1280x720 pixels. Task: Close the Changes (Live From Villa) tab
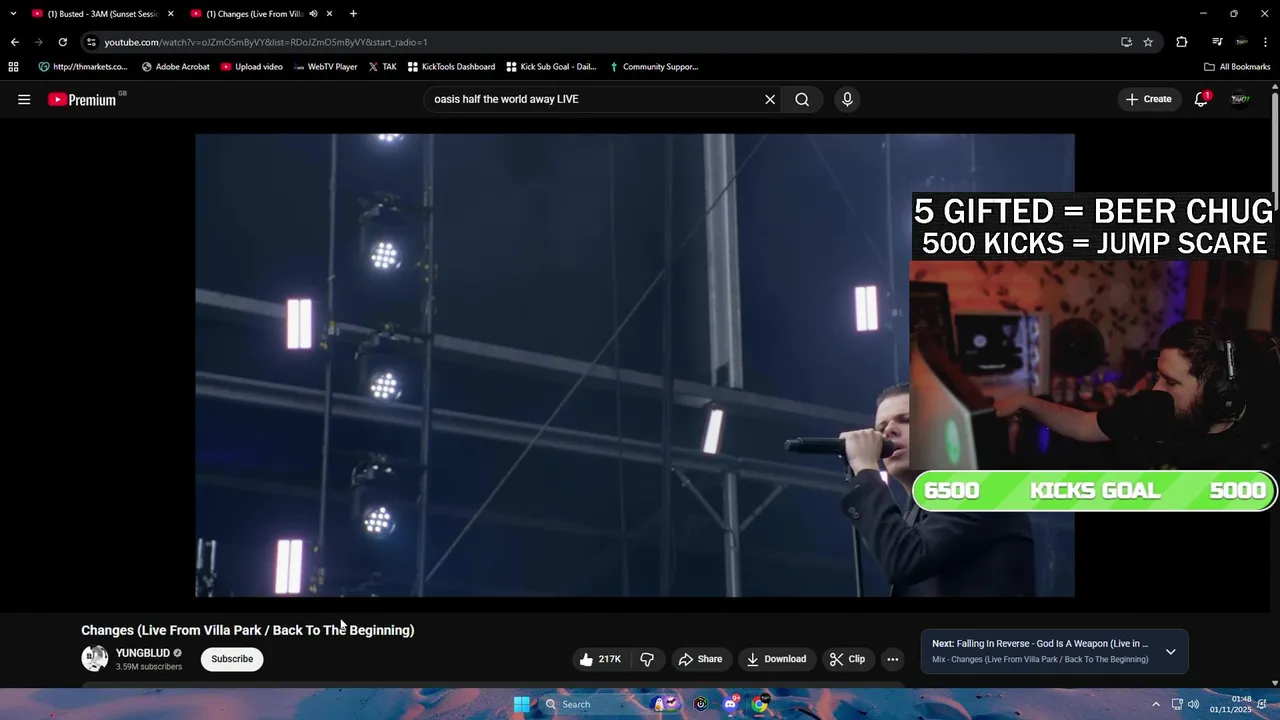pos(329,14)
